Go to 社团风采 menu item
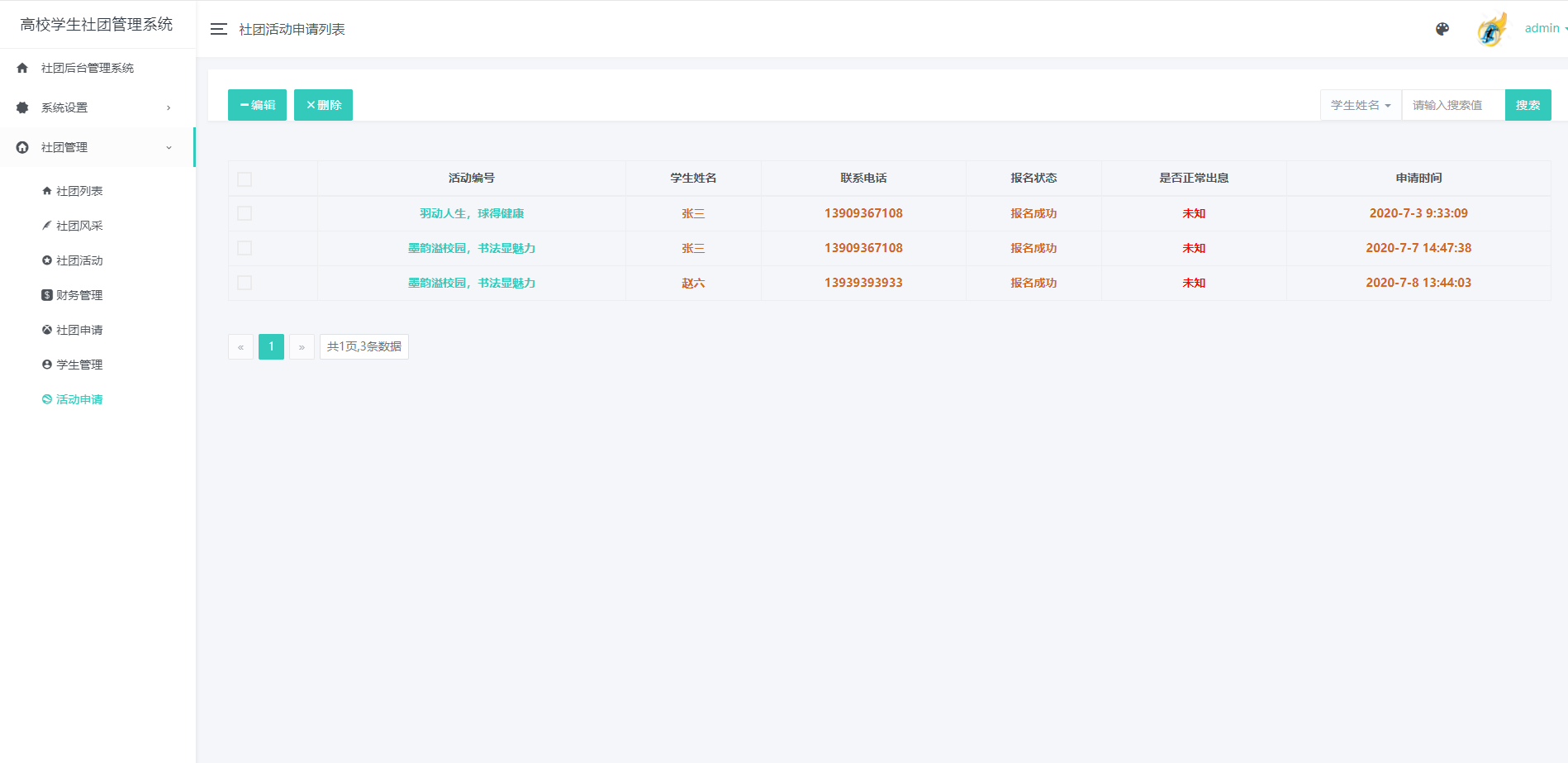 (x=79, y=226)
